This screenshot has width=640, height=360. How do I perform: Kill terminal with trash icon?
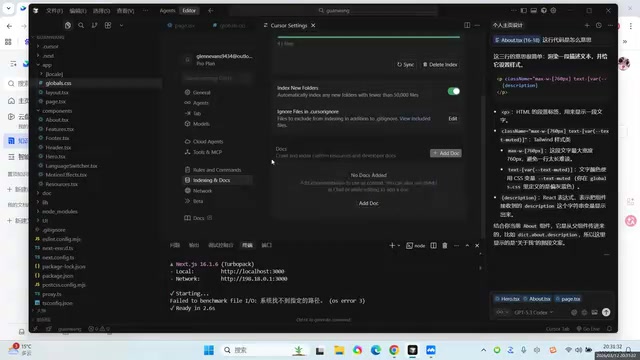pos(445,245)
